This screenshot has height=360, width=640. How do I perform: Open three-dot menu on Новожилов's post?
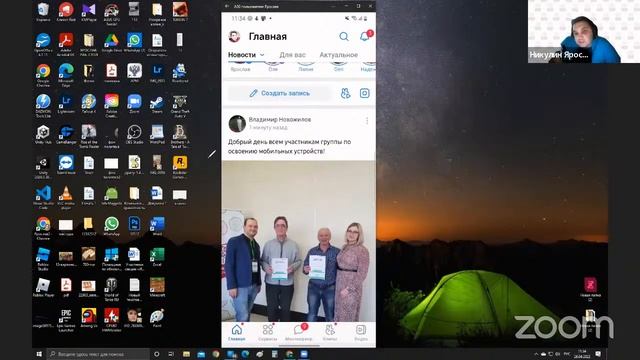coord(367,121)
